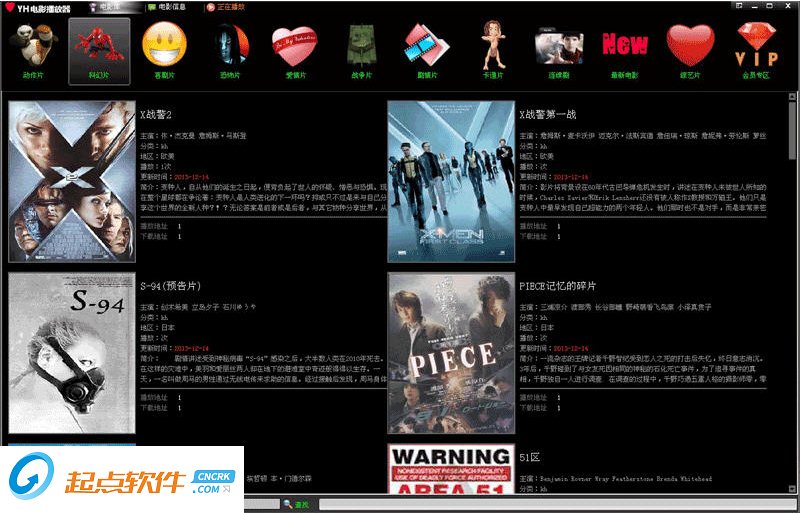
Task: Click the movie list scrollbar up arrow
Action: pos(792,97)
